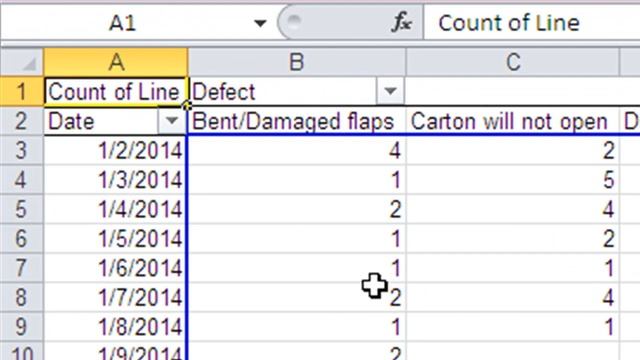Click the Select All corner triangle
640x360 pixels.
tap(22, 62)
